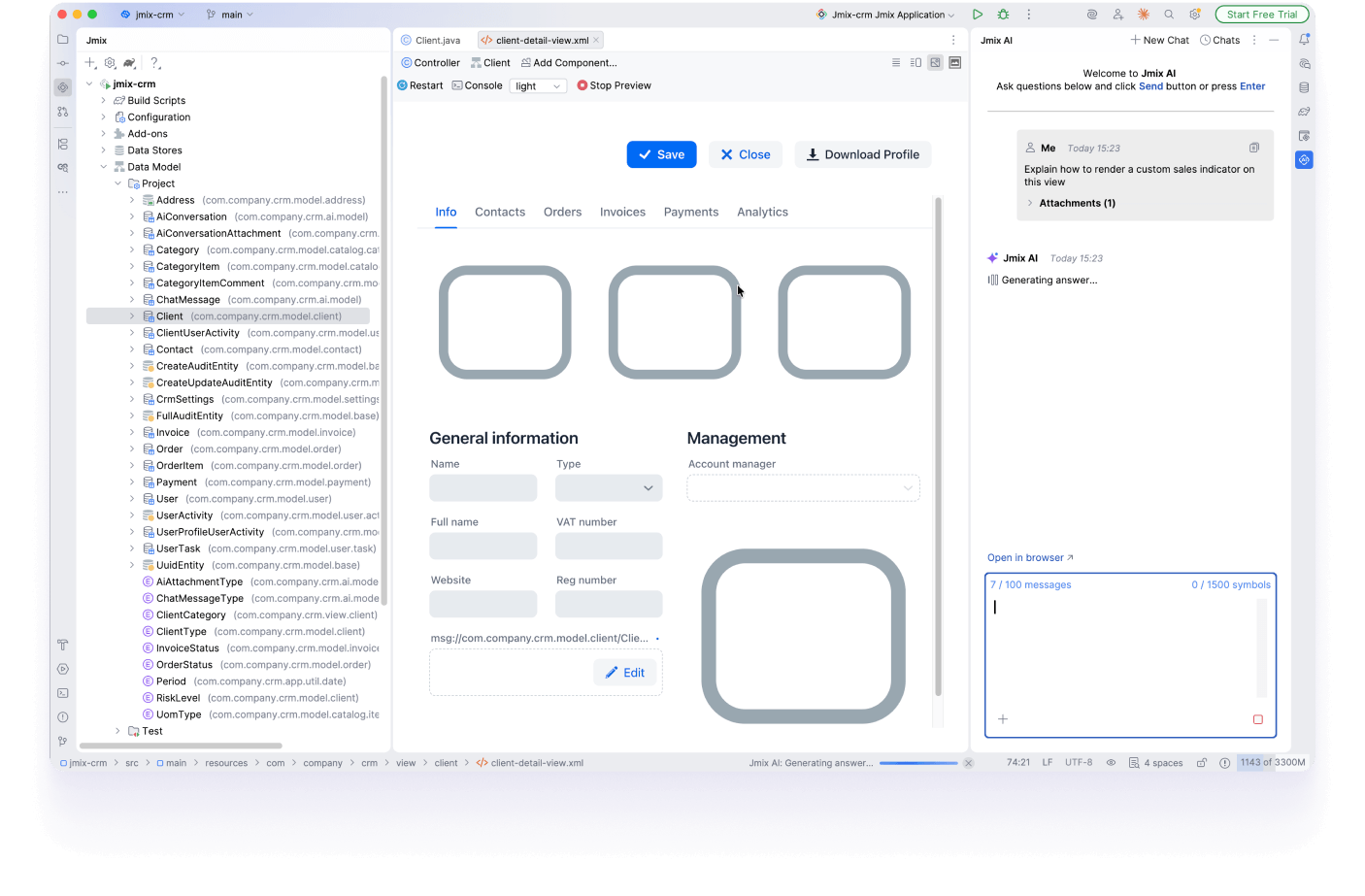Open Notifications bell icon
Viewport: 1365px width, 896px height.
(x=1304, y=40)
